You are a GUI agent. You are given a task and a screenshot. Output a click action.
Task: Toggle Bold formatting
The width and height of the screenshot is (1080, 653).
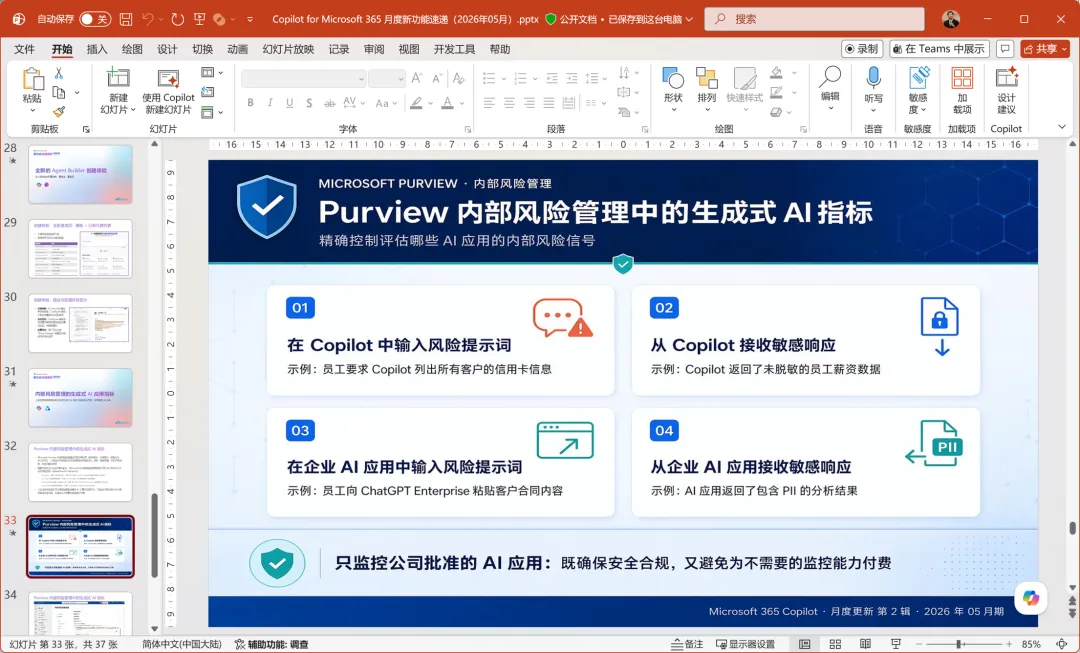250,103
